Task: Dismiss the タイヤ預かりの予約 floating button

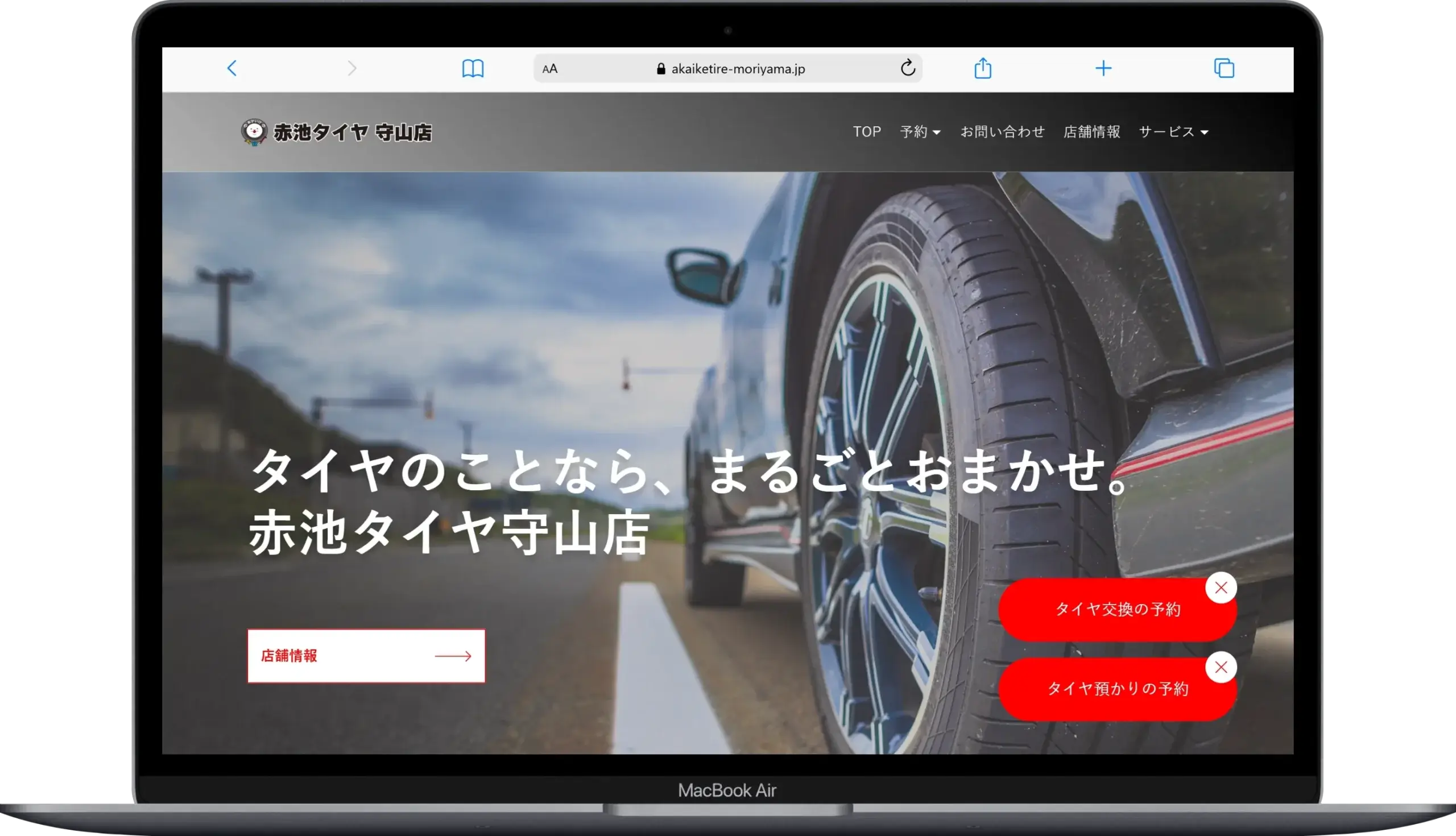Action: pos(1221,667)
